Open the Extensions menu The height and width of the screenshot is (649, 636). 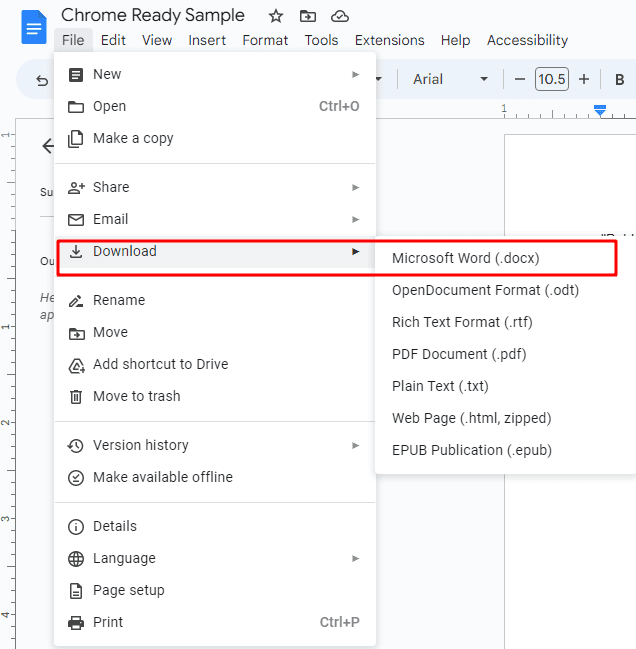[x=389, y=40]
